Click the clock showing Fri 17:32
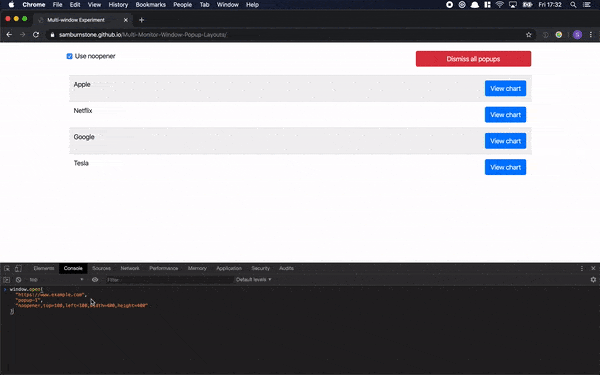The image size is (600, 375). click(550, 5)
